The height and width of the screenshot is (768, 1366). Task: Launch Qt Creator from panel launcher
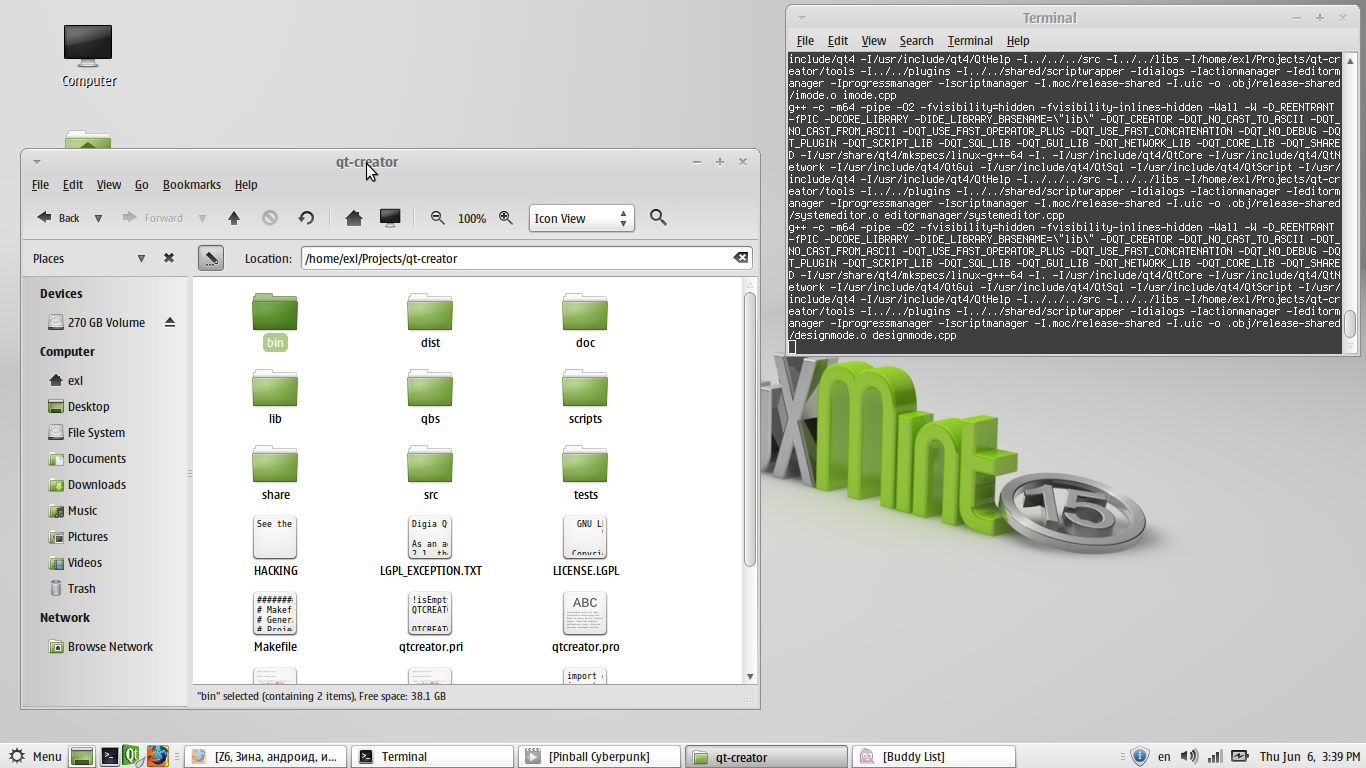click(133, 756)
